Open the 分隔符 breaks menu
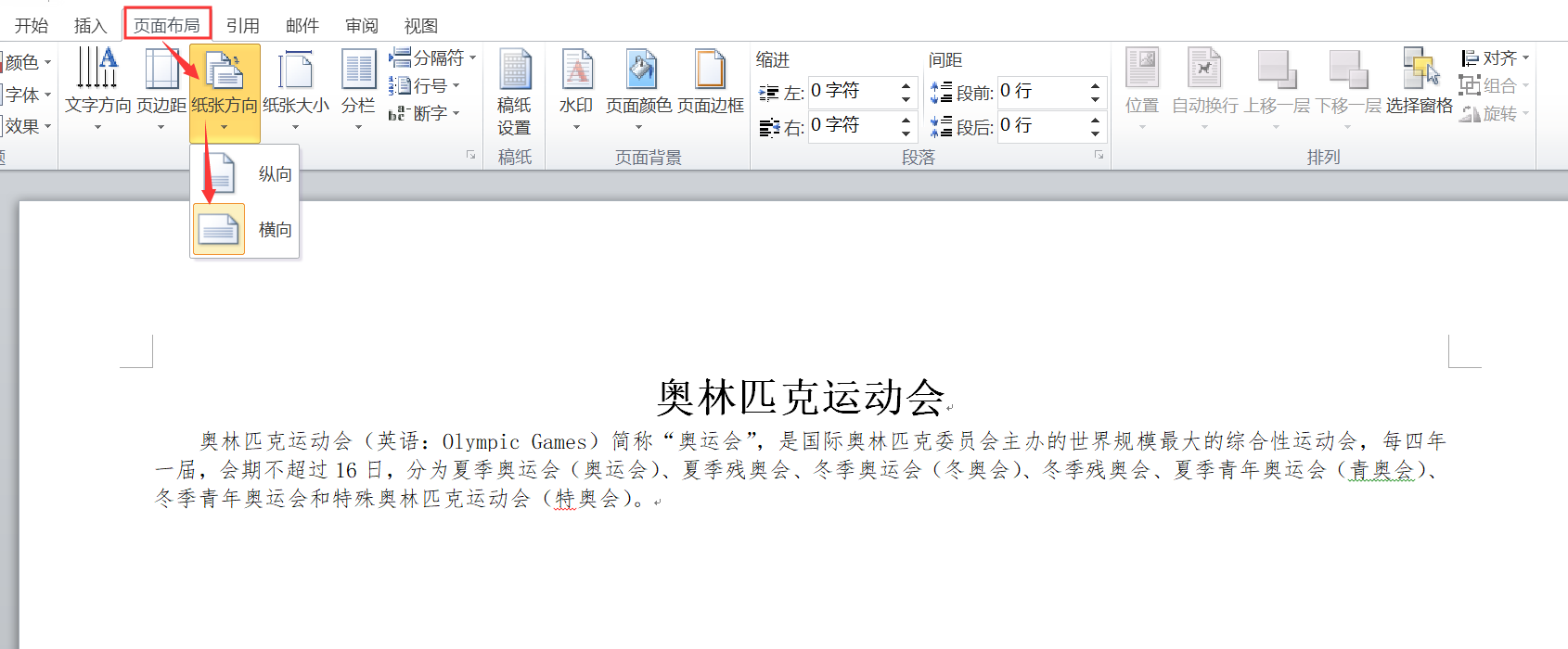The image size is (1568, 649). pos(432,57)
